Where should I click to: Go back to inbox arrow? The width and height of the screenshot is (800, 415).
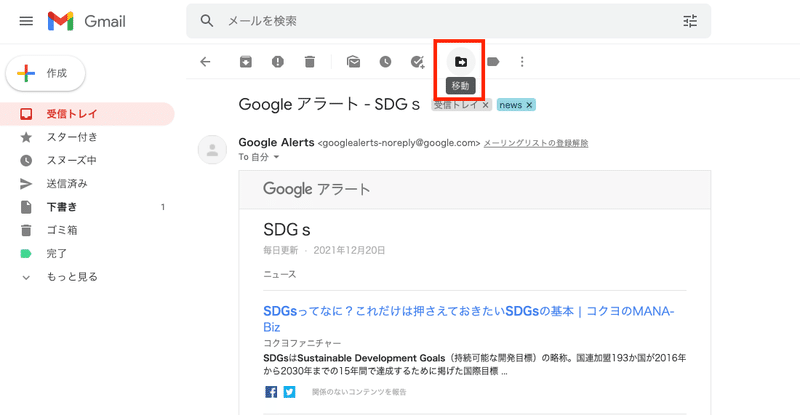(205, 62)
